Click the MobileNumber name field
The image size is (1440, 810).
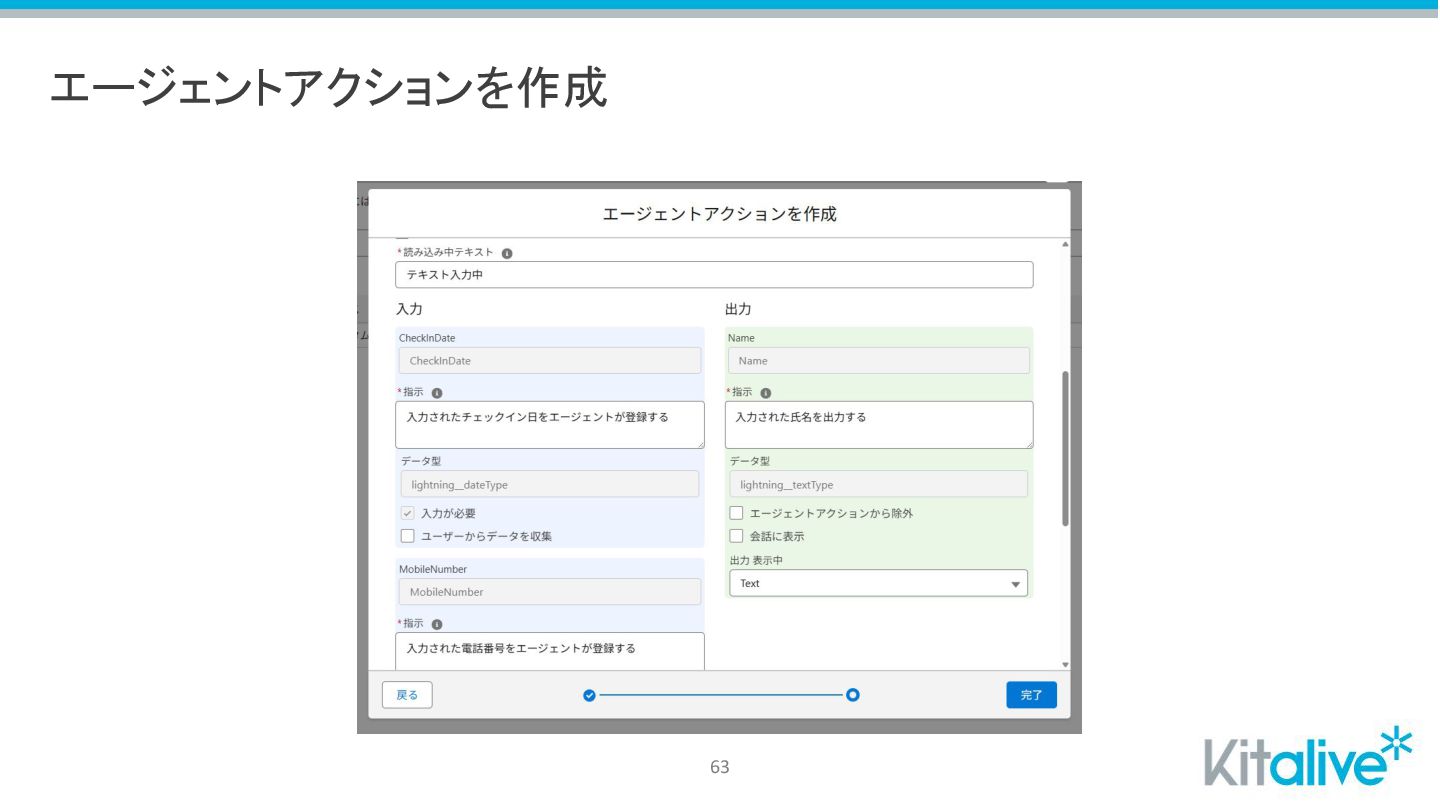pyautogui.click(x=550, y=592)
